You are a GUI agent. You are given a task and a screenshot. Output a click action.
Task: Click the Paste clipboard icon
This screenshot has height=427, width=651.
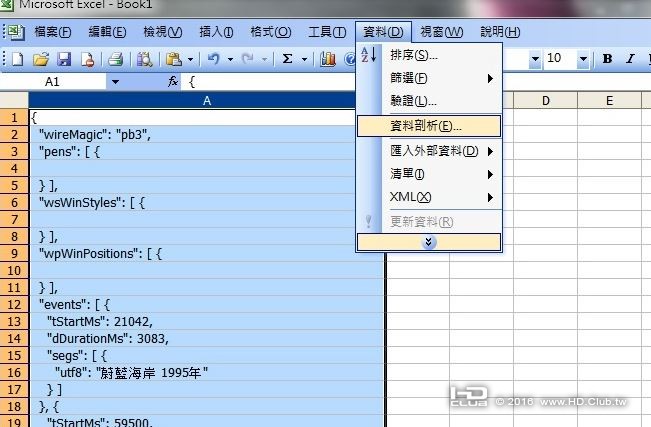click(174, 59)
